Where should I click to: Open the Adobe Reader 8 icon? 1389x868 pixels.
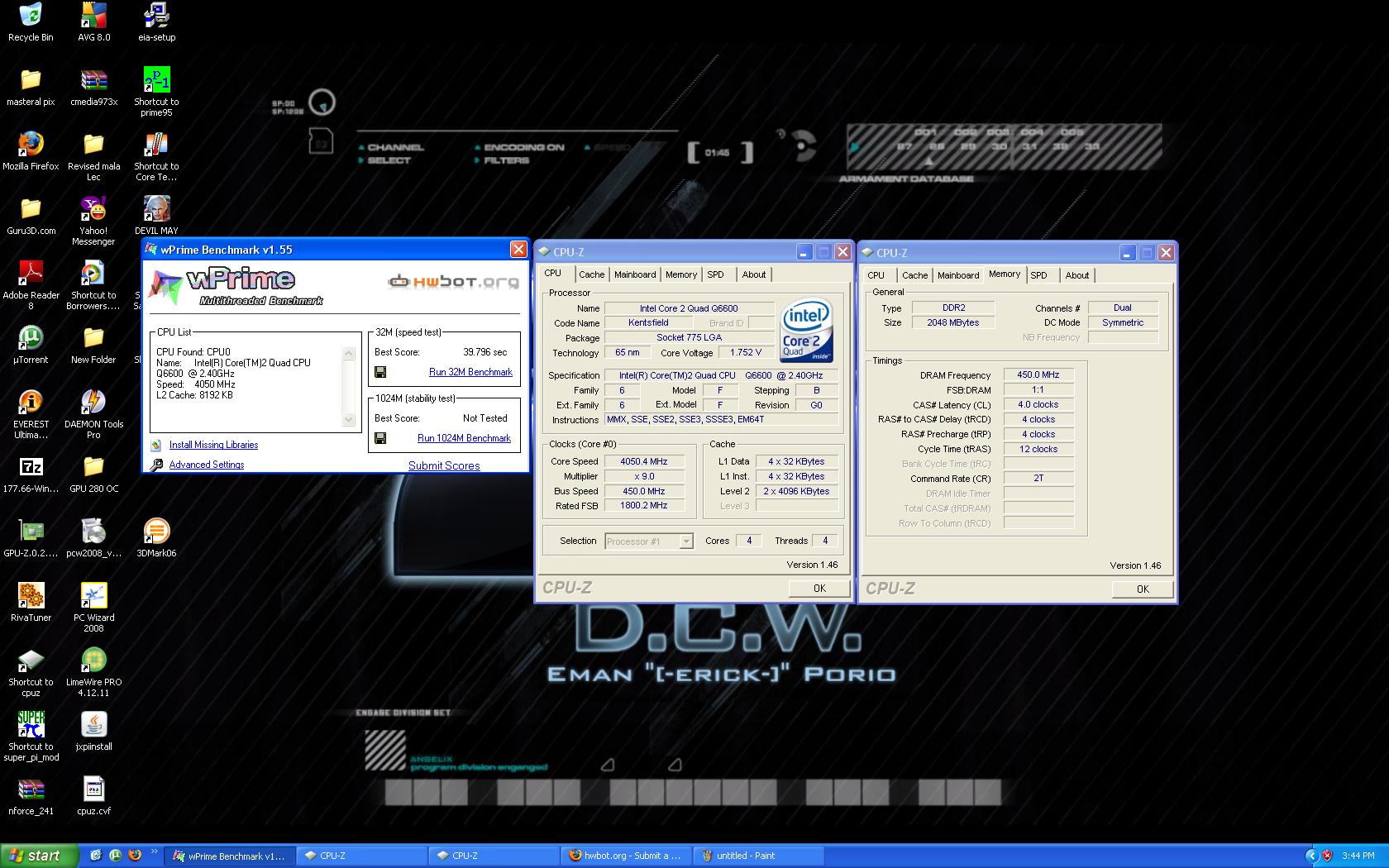31,274
